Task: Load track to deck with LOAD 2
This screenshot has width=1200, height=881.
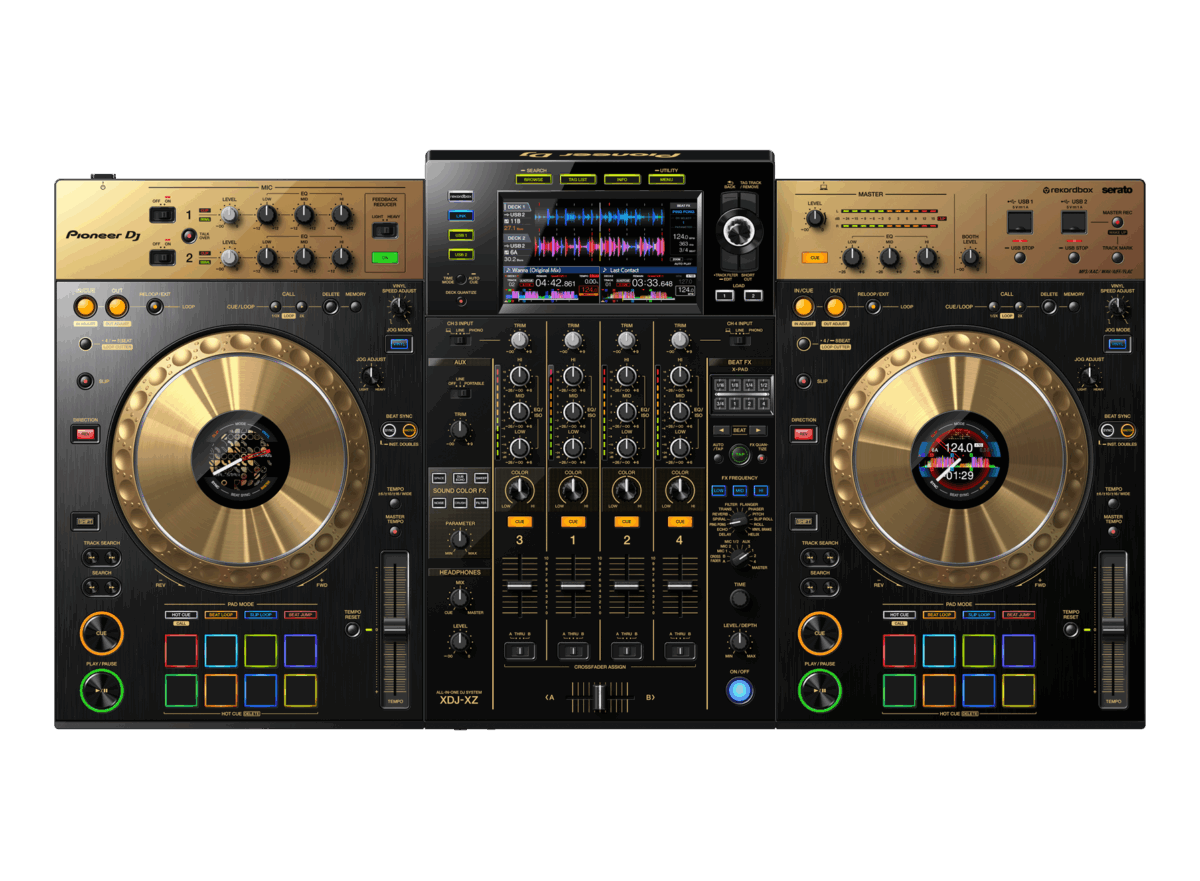Action: pyautogui.click(x=753, y=296)
